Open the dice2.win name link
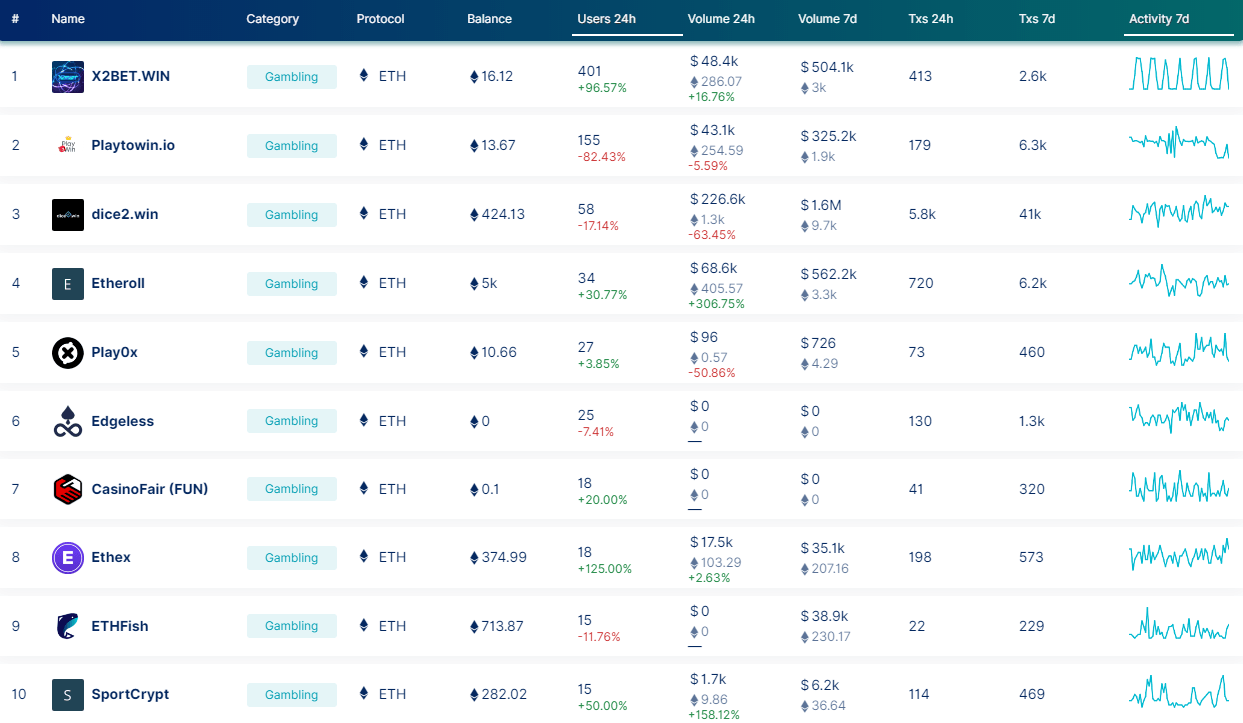The height and width of the screenshot is (723, 1243). click(x=125, y=215)
